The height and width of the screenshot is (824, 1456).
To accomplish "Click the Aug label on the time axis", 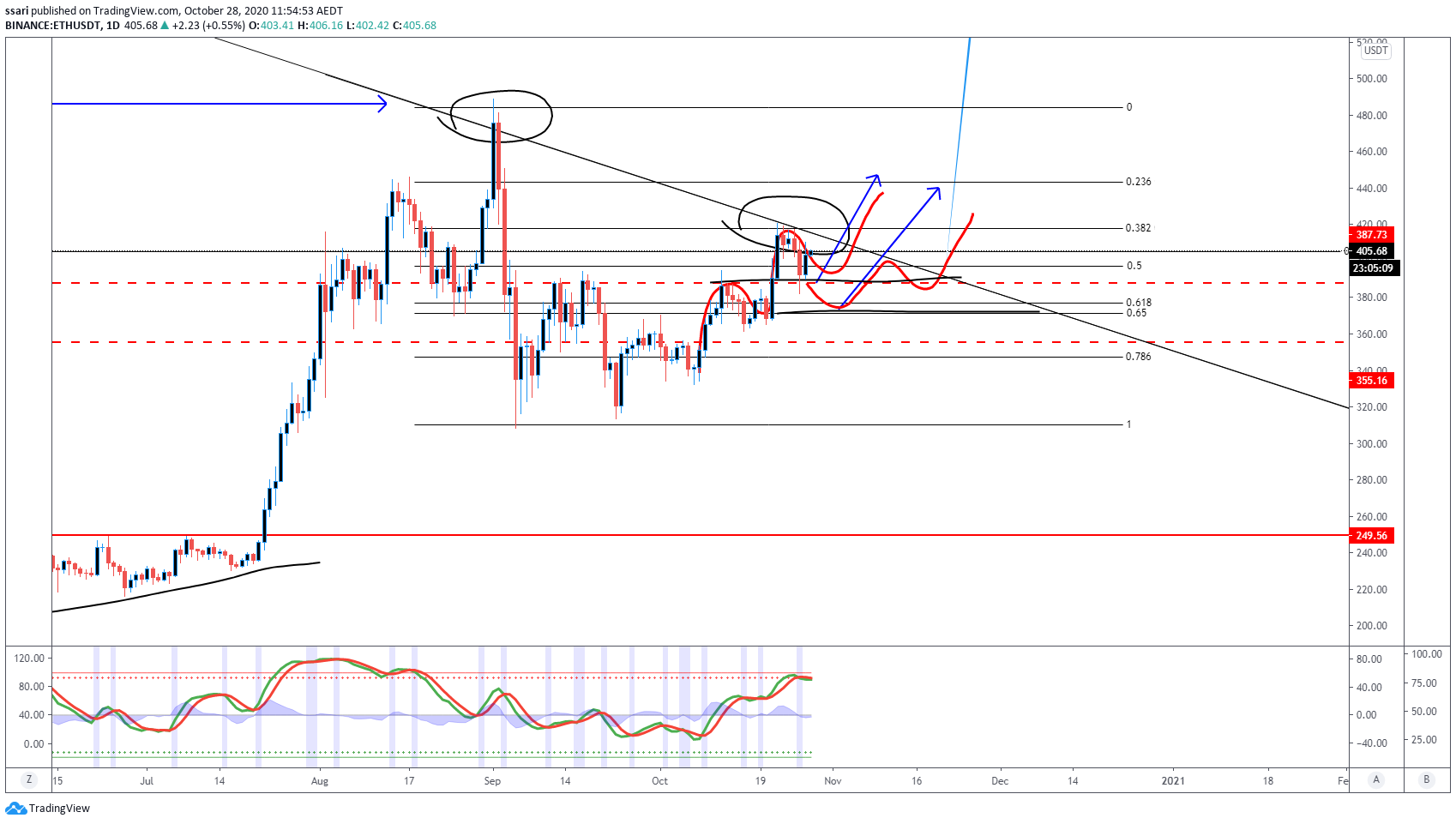I will click(320, 780).
